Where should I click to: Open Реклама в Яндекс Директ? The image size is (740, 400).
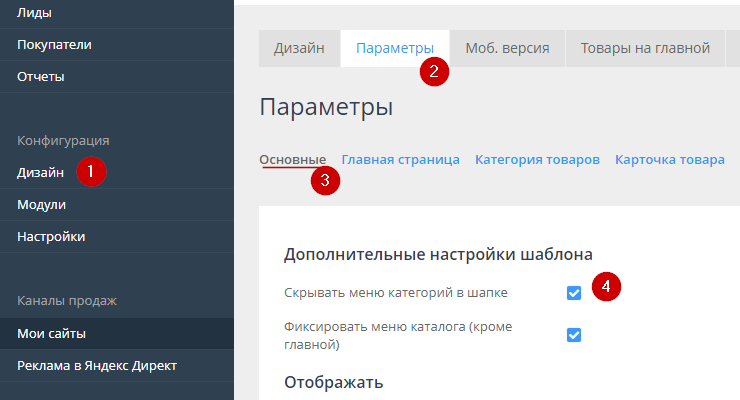97,365
